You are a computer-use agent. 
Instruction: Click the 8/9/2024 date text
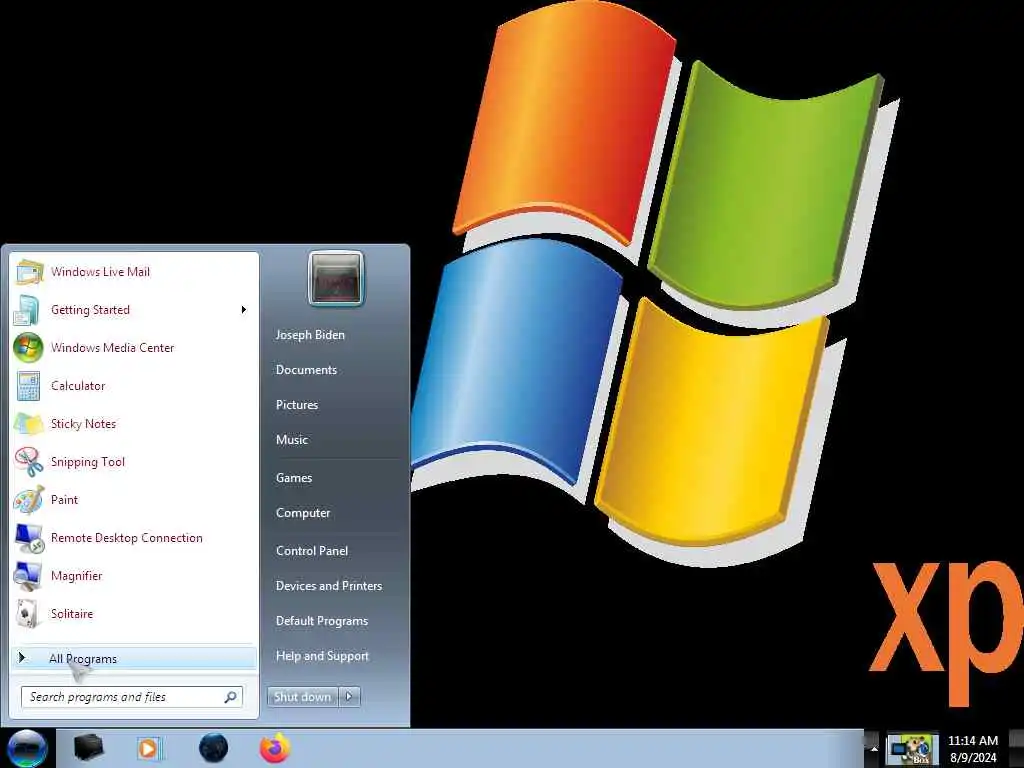click(973, 758)
